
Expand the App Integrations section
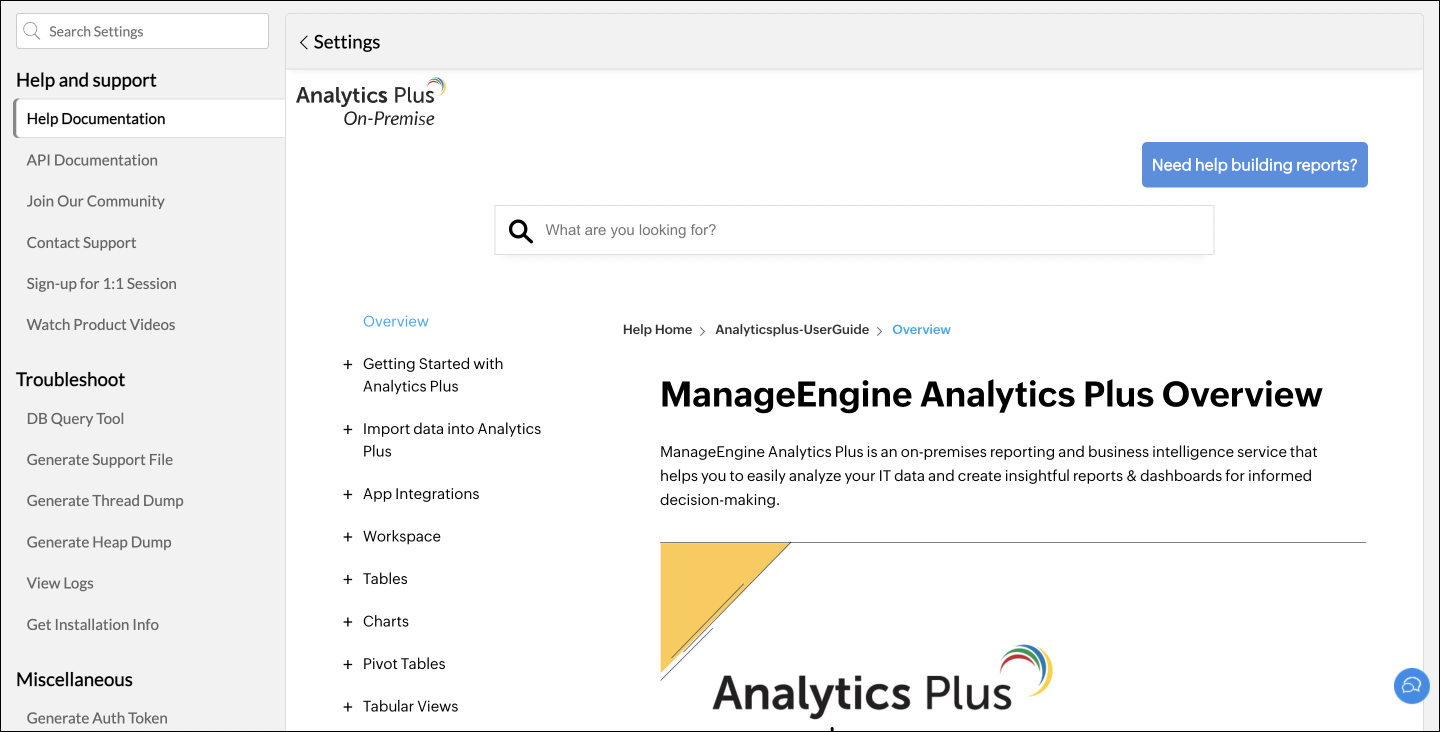pos(348,495)
